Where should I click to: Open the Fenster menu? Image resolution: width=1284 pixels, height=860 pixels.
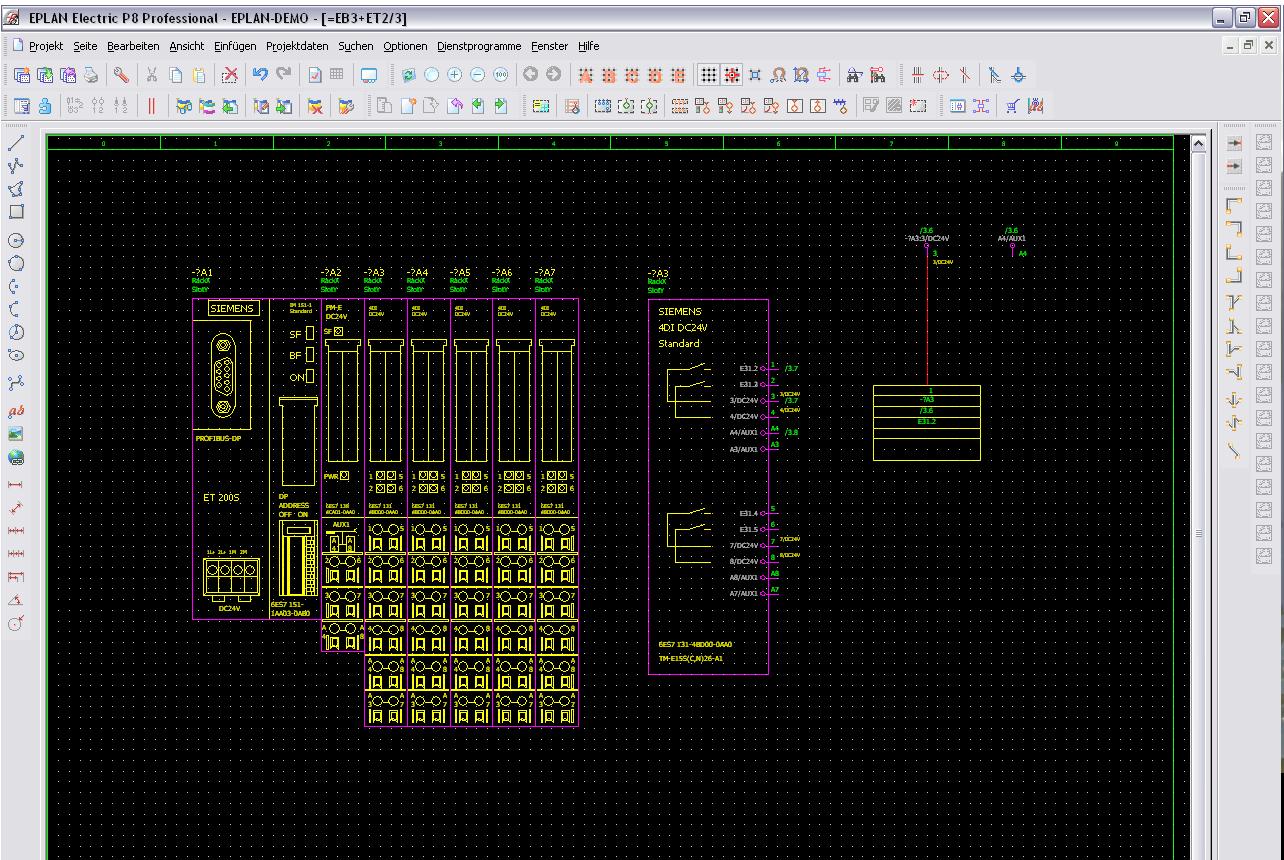pyautogui.click(x=550, y=46)
